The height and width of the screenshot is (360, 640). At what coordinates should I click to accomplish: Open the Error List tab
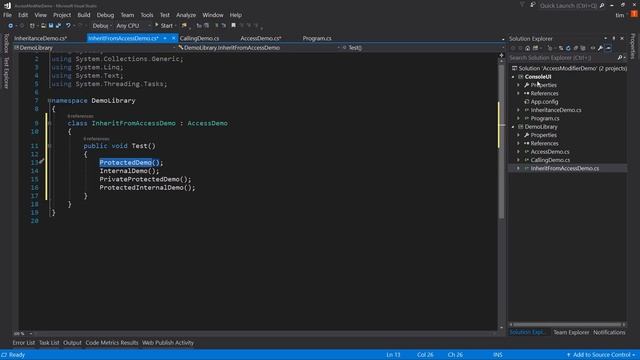tap(24, 343)
